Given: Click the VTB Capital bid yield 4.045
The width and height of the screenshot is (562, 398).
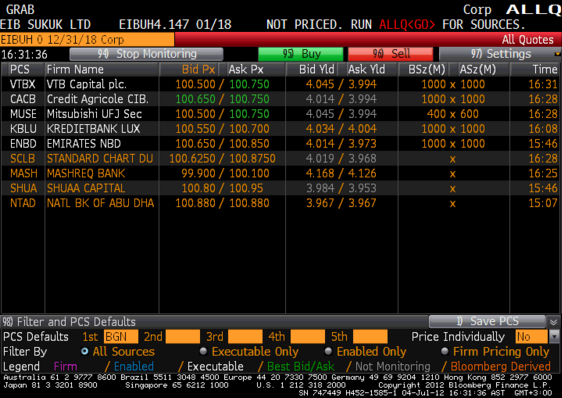Looking at the screenshot, I should coord(320,84).
